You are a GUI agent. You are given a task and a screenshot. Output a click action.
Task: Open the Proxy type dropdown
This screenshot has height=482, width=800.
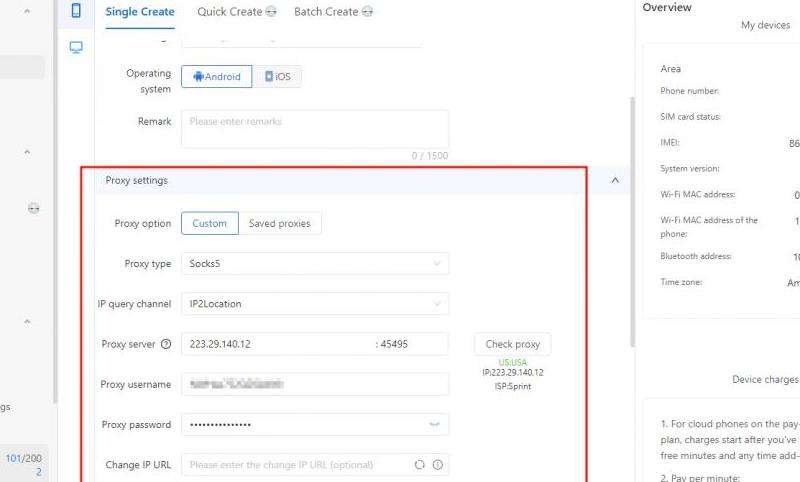click(315, 264)
